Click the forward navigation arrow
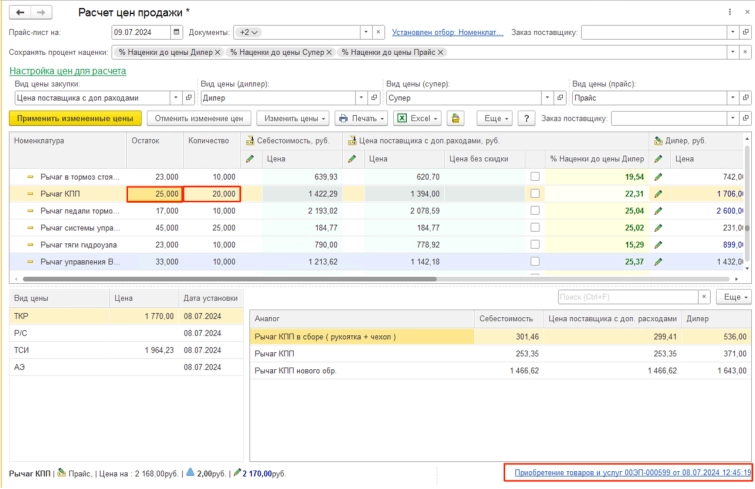The width and height of the screenshot is (755, 489). (x=40, y=12)
